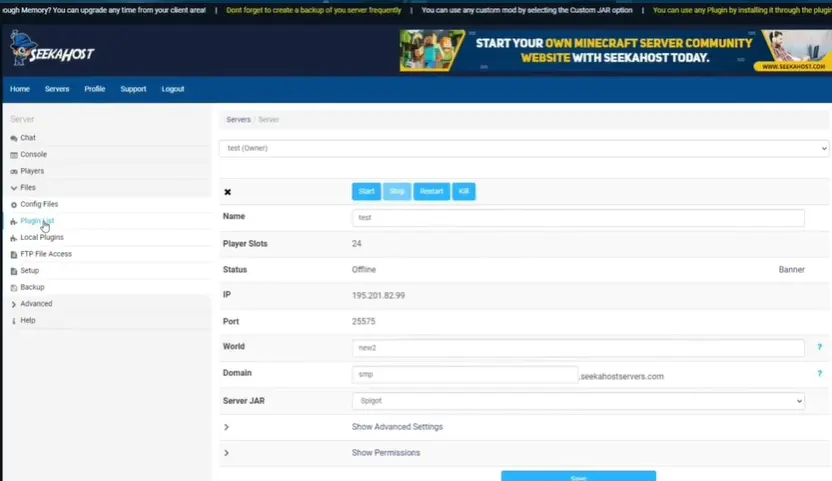The image size is (832, 481).
Task: Open the Banner link in Status row
Action: [x=792, y=270]
